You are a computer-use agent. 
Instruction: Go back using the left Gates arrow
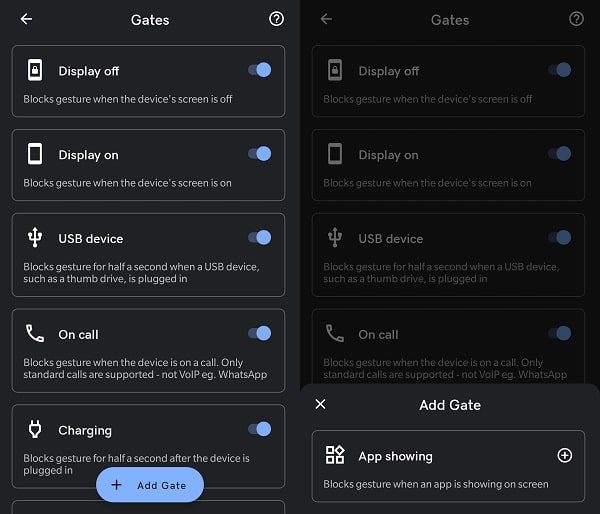pyautogui.click(x=26, y=19)
